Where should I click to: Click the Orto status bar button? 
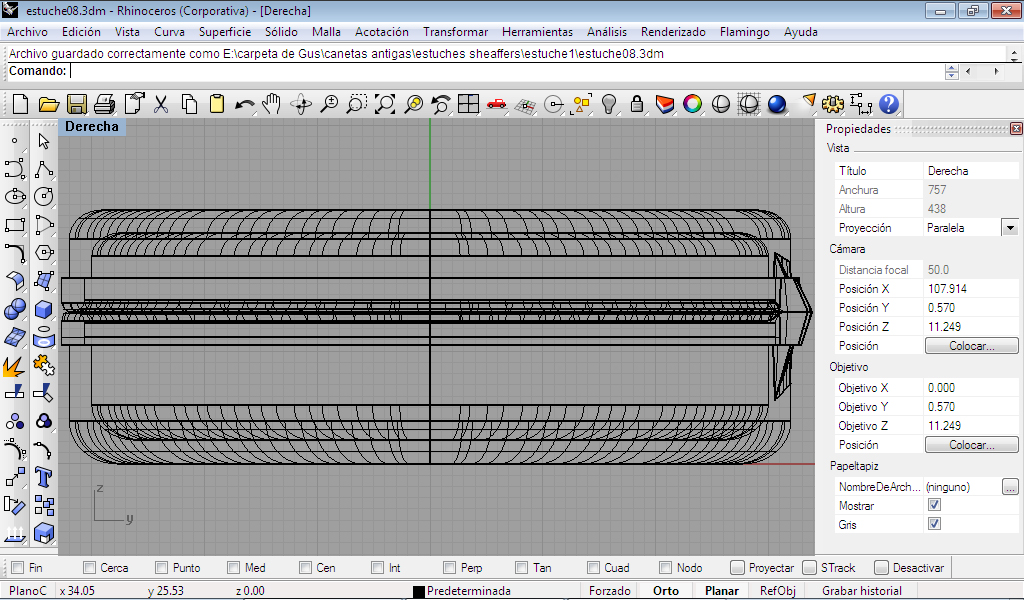click(665, 591)
